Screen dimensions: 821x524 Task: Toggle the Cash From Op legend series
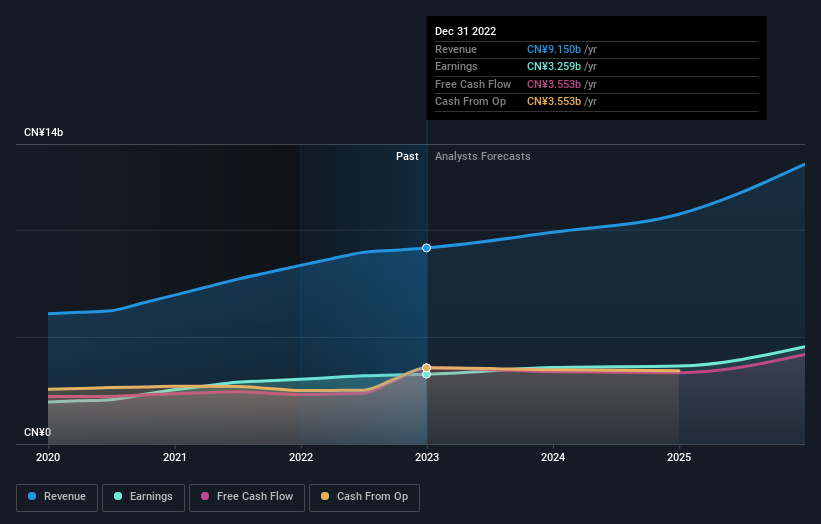click(x=364, y=497)
